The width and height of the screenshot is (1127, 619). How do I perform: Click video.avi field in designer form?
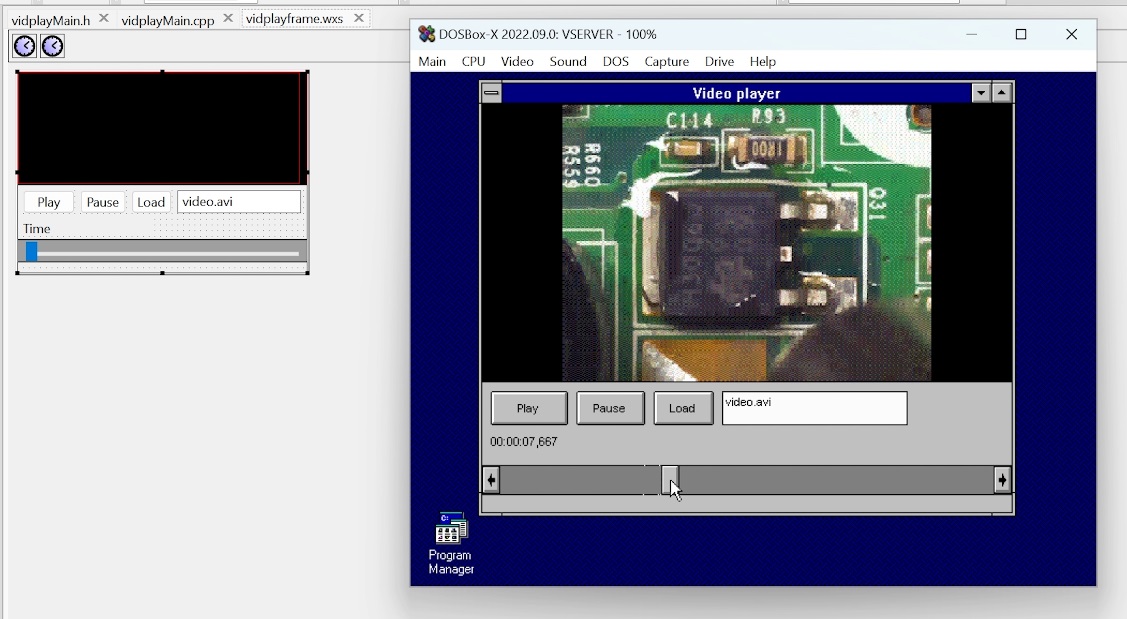[x=239, y=201]
